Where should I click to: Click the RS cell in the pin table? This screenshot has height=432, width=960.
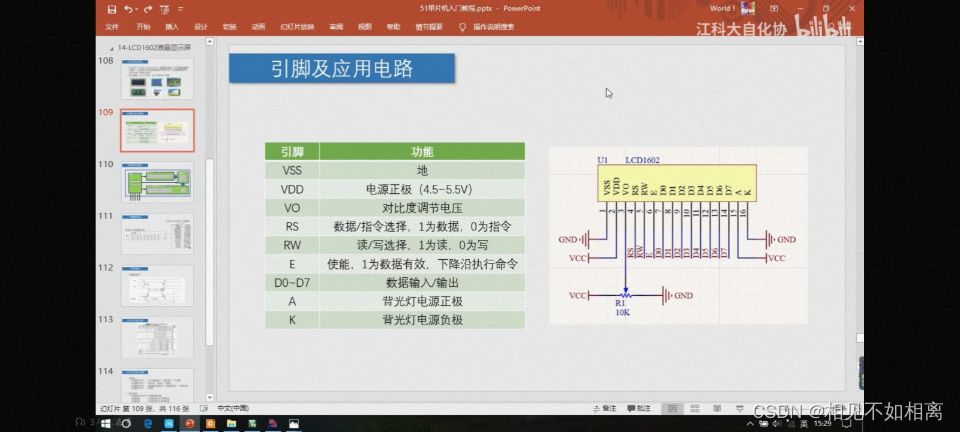(292, 226)
